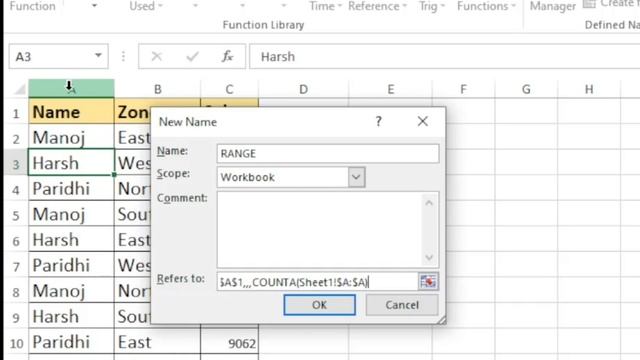The height and width of the screenshot is (360, 640).
Task: Select column E header
Action: coord(391,89)
